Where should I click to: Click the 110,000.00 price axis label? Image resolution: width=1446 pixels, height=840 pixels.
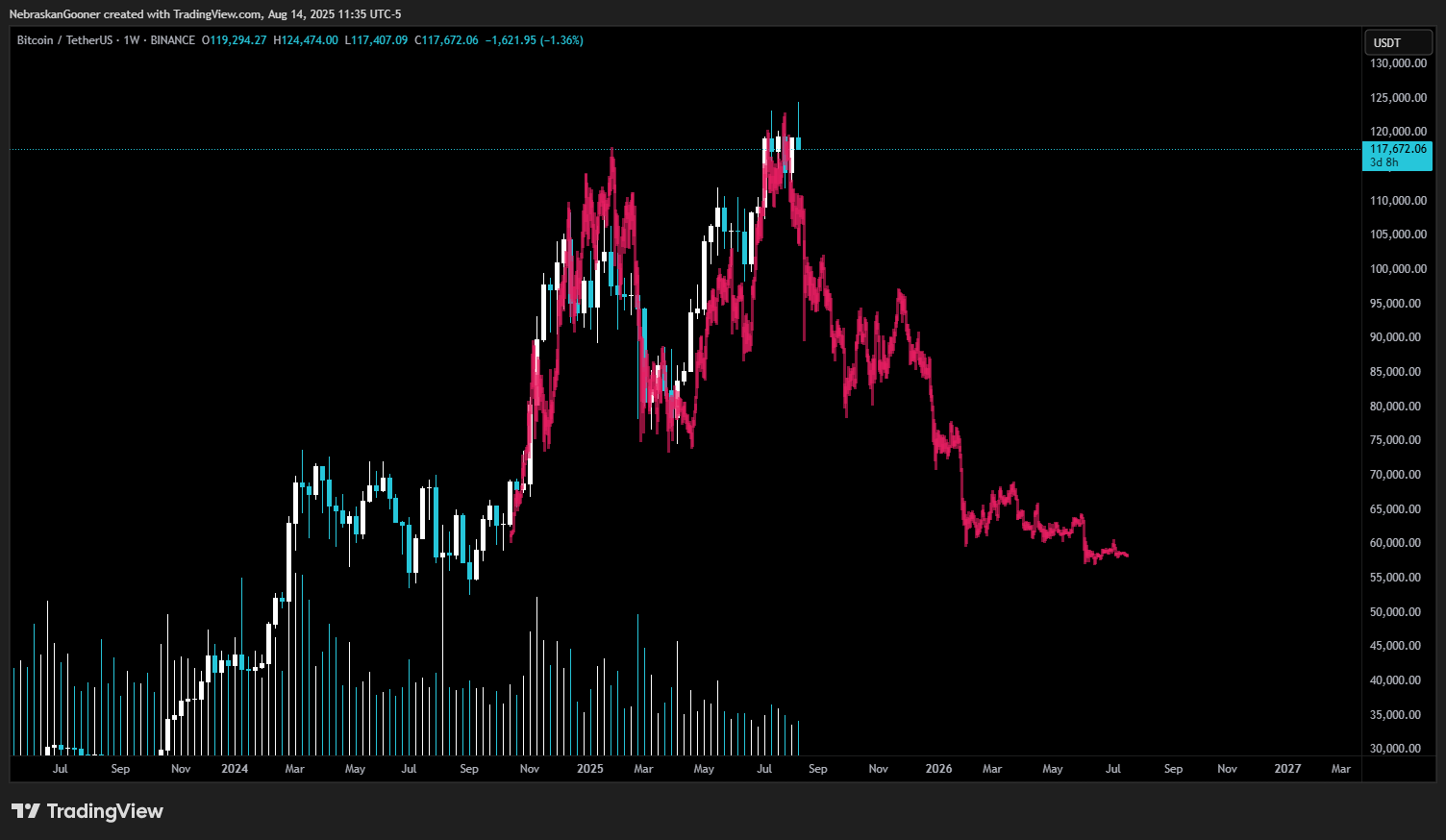click(x=1398, y=201)
